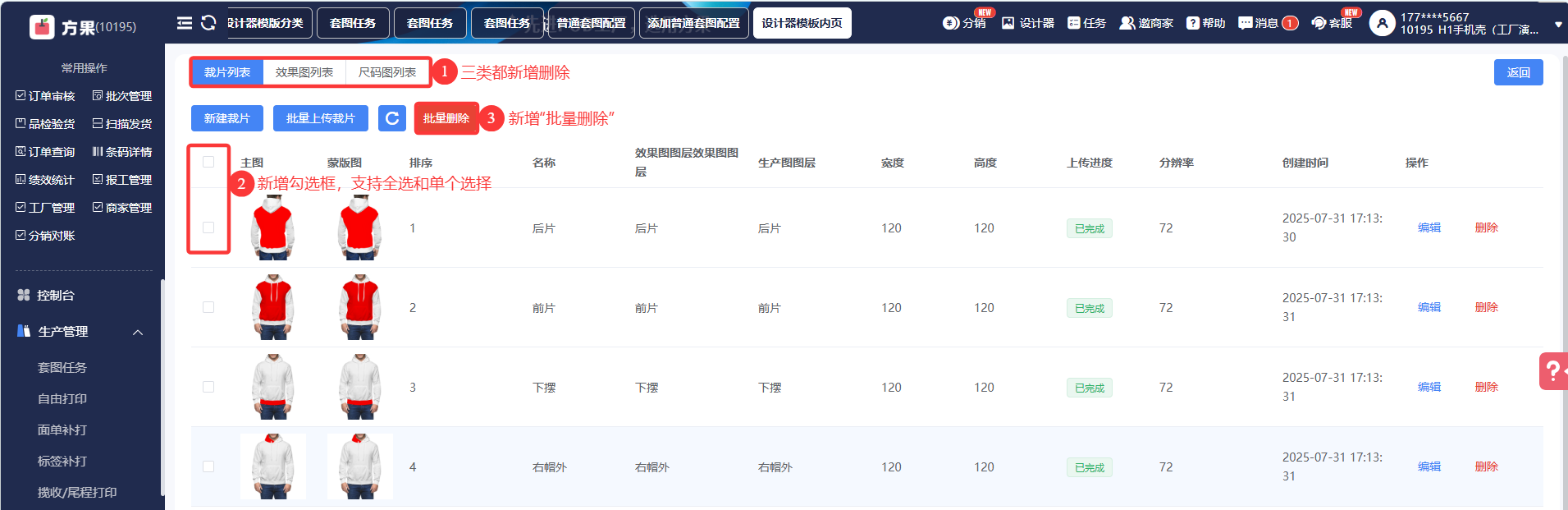Switch to the 尺码图列表 tab
This screenshot has width=1568, height=510.
pos(387,72)
